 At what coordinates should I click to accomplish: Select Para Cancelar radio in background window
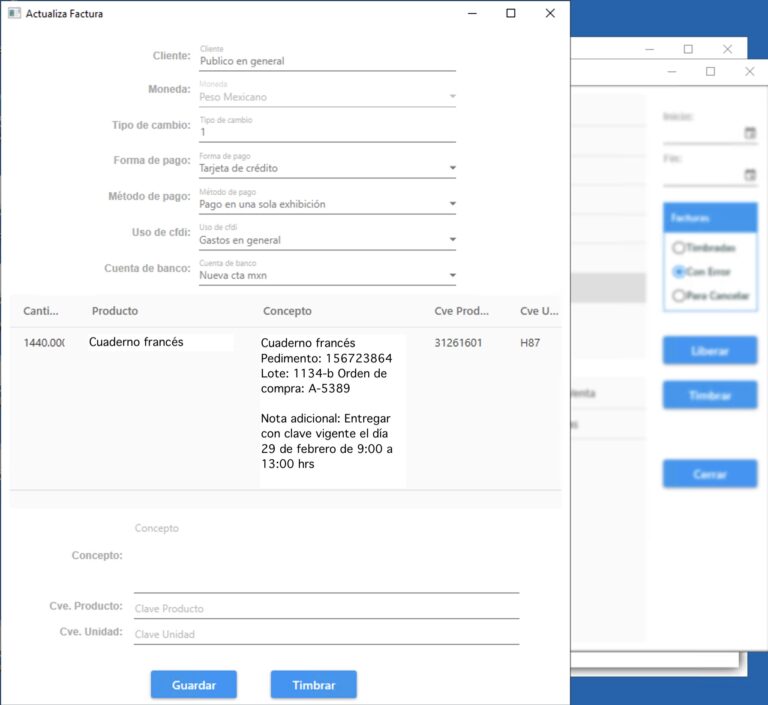[678, 295]
